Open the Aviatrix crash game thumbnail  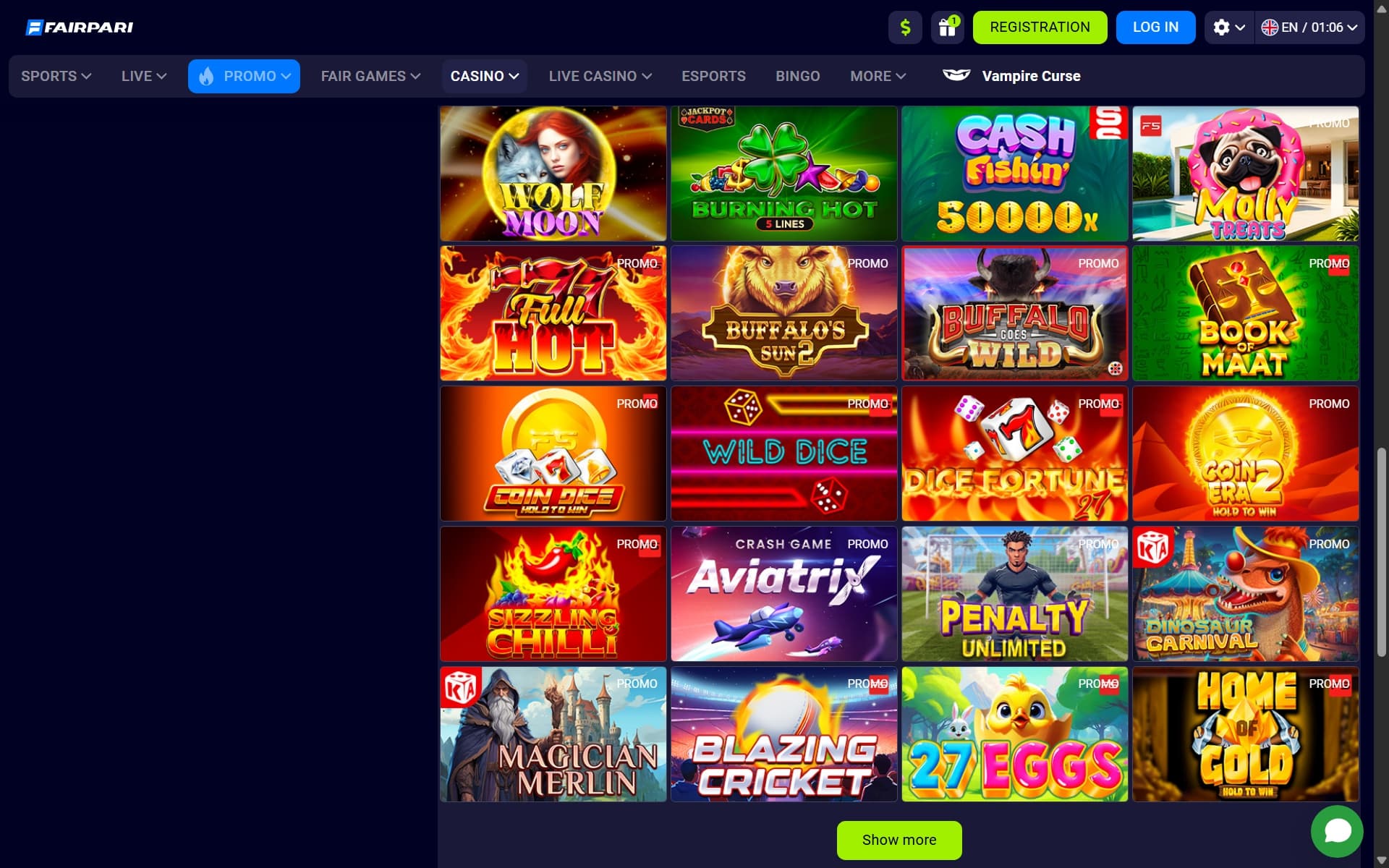click(783, 594)
